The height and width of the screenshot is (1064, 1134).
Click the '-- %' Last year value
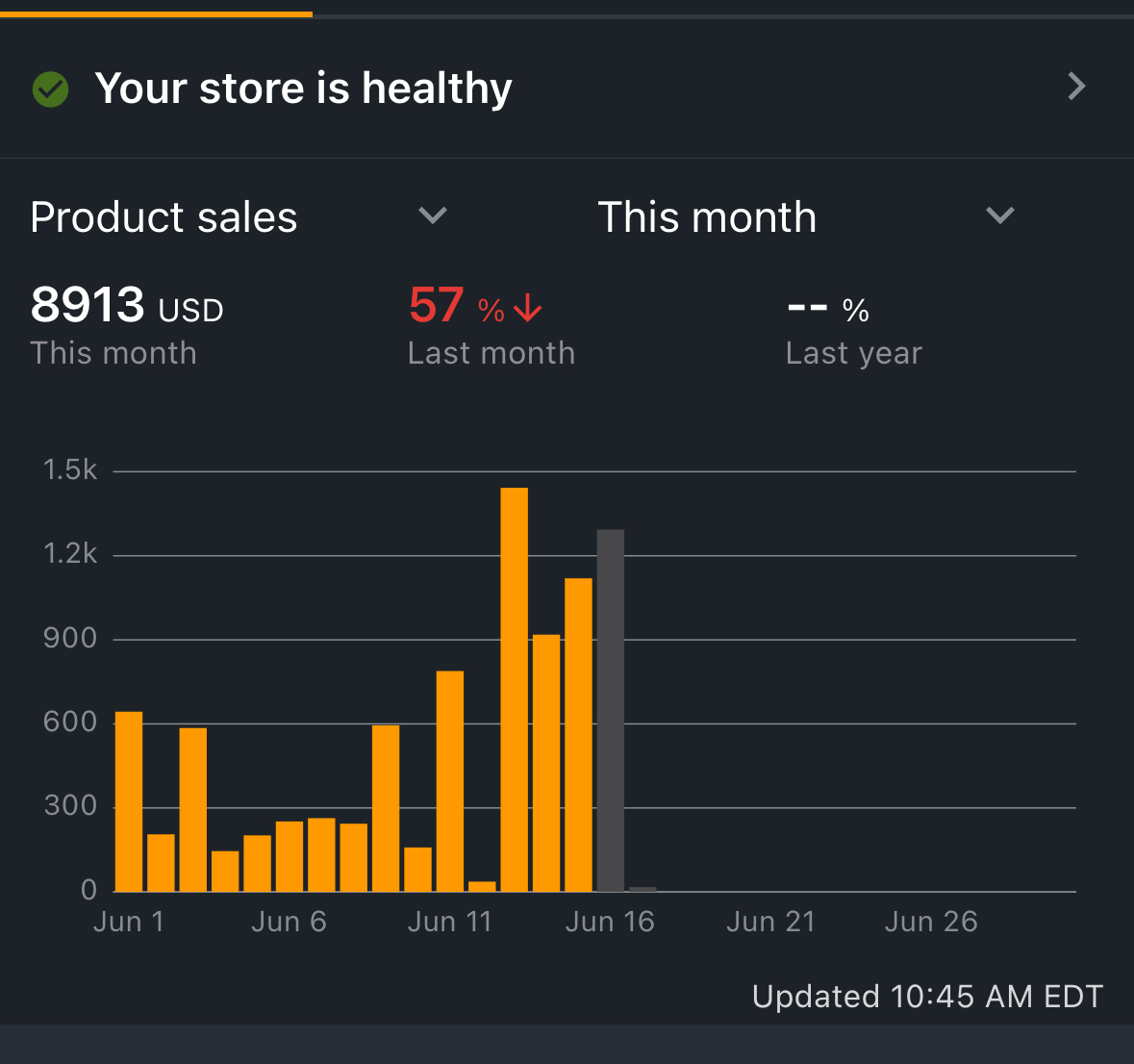(828, 310)
